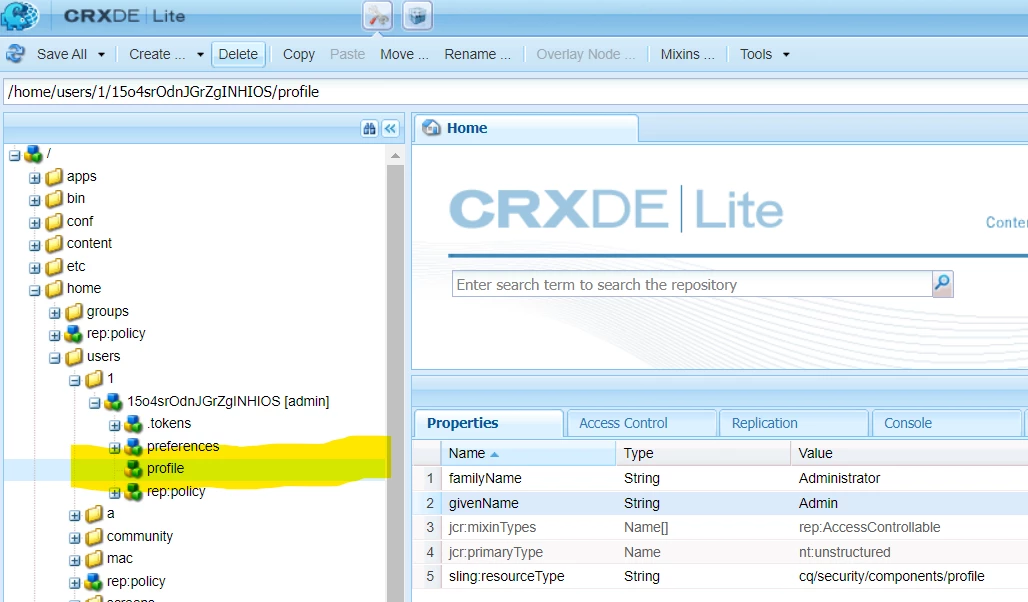Screen dimensions: 1028x602
Task: Sort by the Value column header
Action: [909, 453]
